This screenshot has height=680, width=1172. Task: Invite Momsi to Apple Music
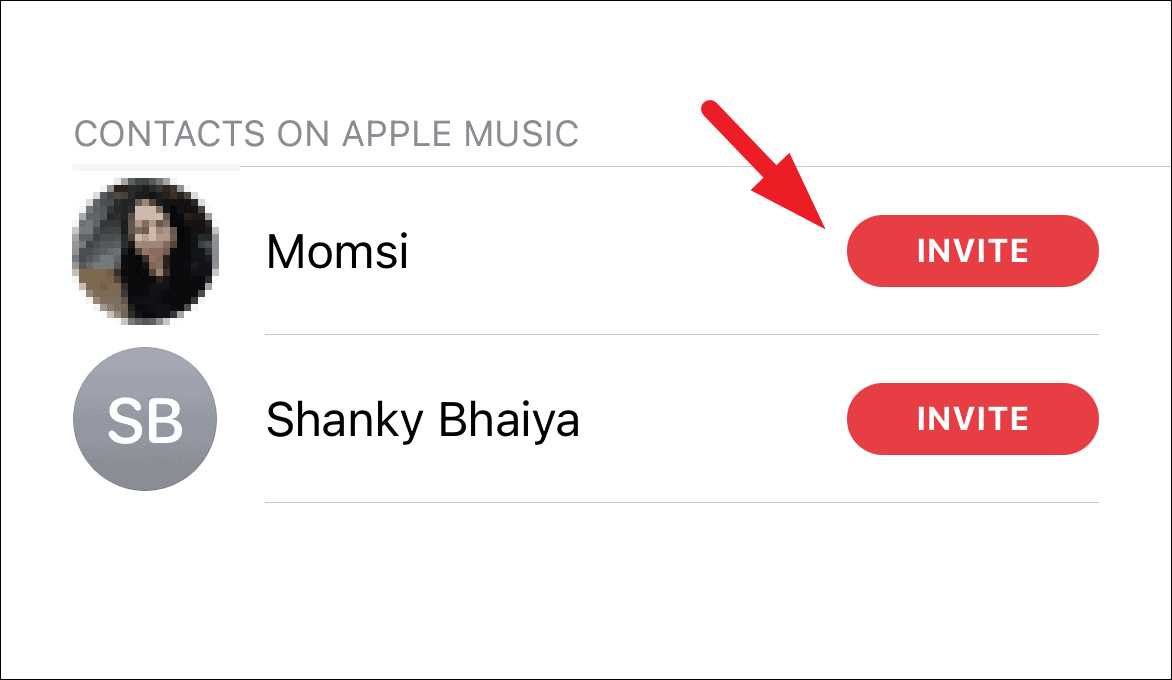tap(972, 251)
